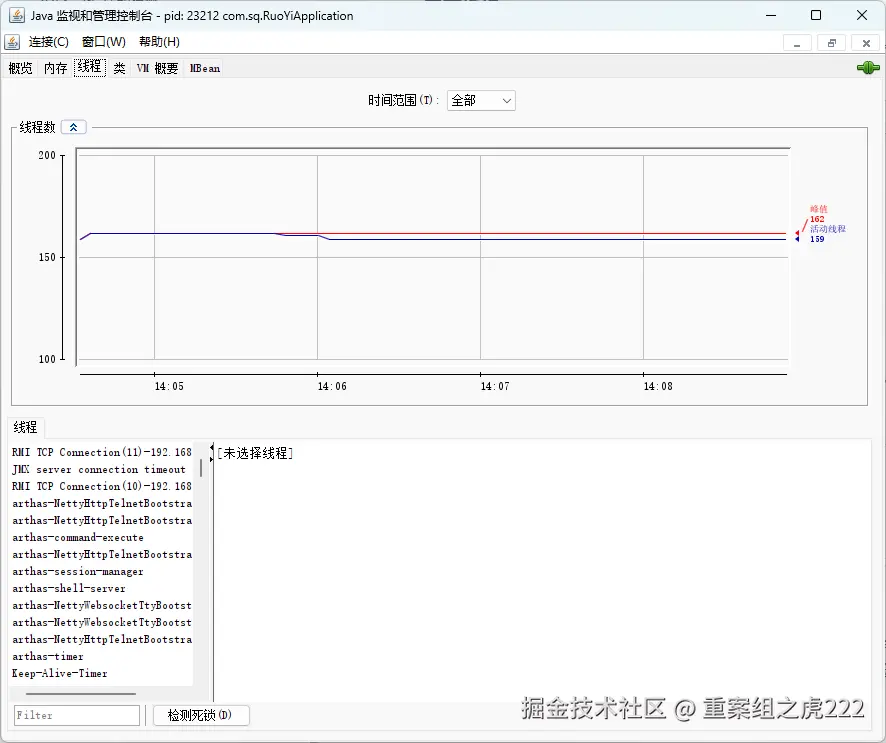The width and height of the screenshot is (886, 743).
Task: Switch to the 概览 tab
Action: [x=20, y=68]
